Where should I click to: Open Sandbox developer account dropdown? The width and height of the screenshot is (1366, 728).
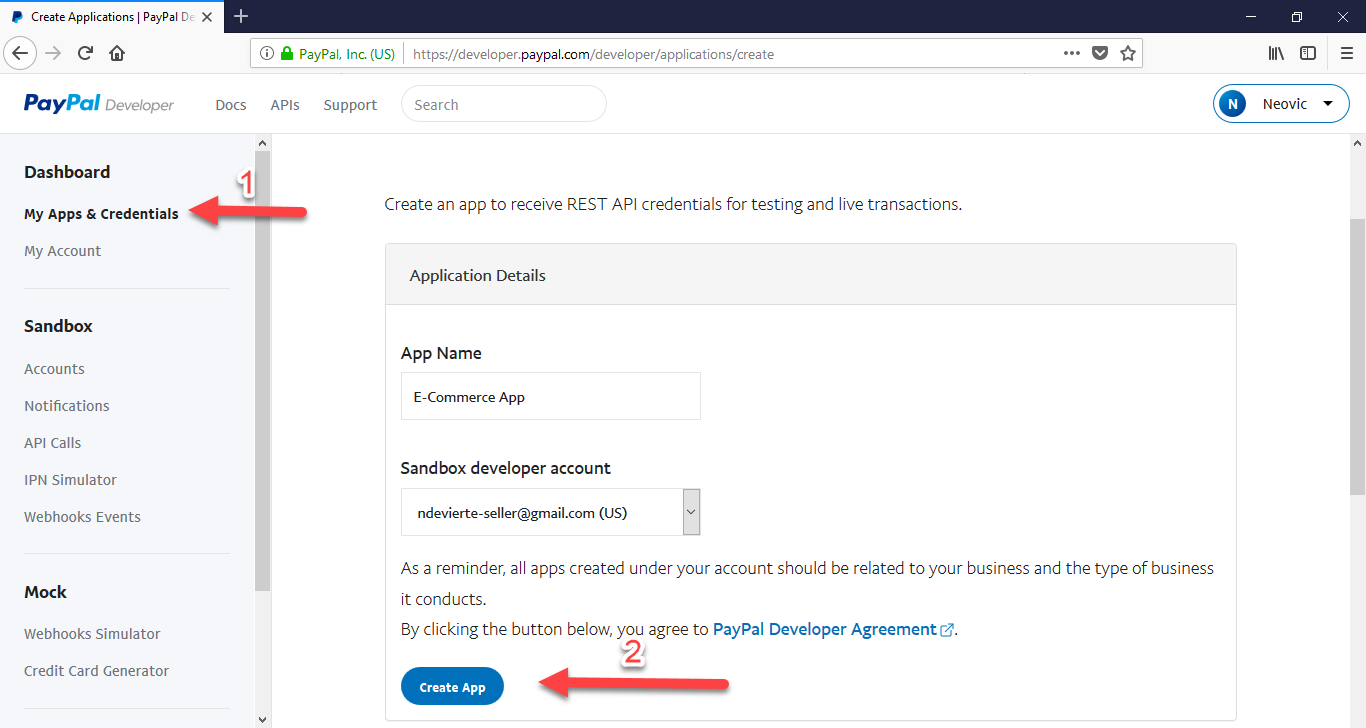(x=551, y=513)
